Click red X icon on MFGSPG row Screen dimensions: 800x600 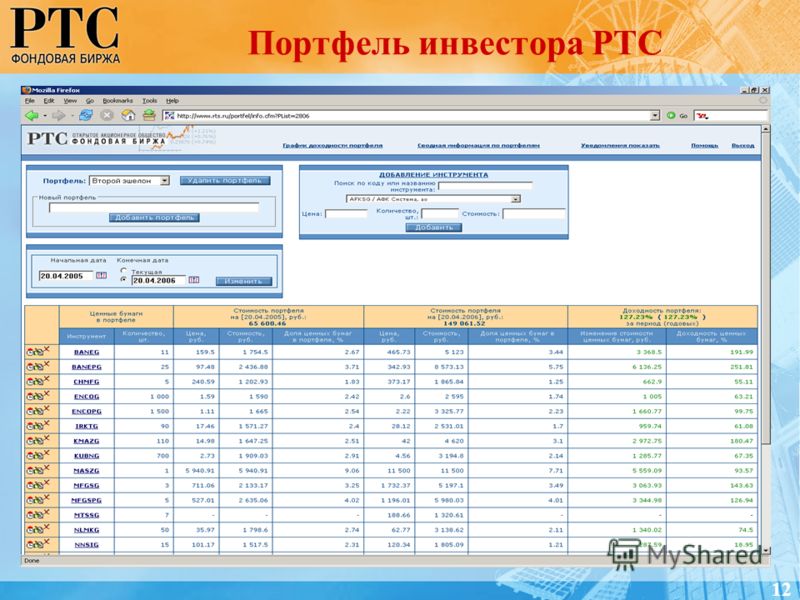click(x=46, y=497)
